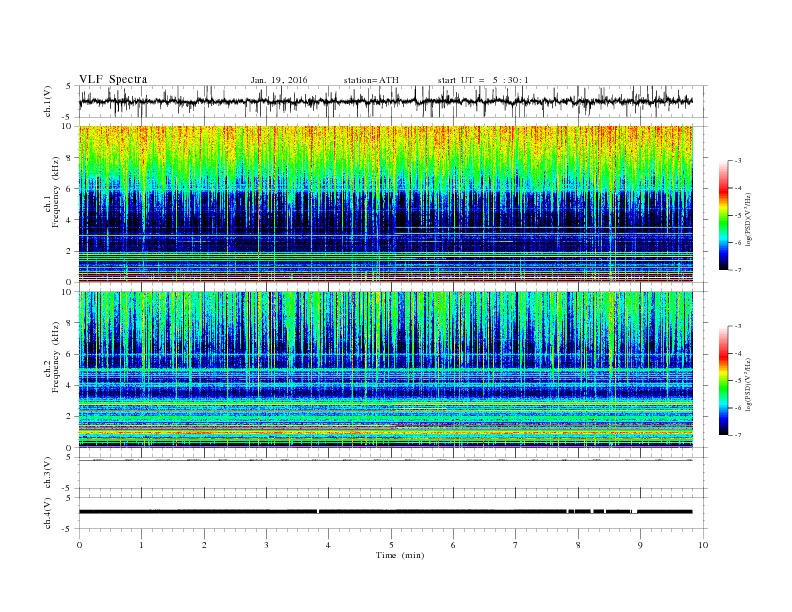792x612 pixels.
Task: Click the "ch.1(V)" waveform axis label
Action: click(x=48, y=101)
